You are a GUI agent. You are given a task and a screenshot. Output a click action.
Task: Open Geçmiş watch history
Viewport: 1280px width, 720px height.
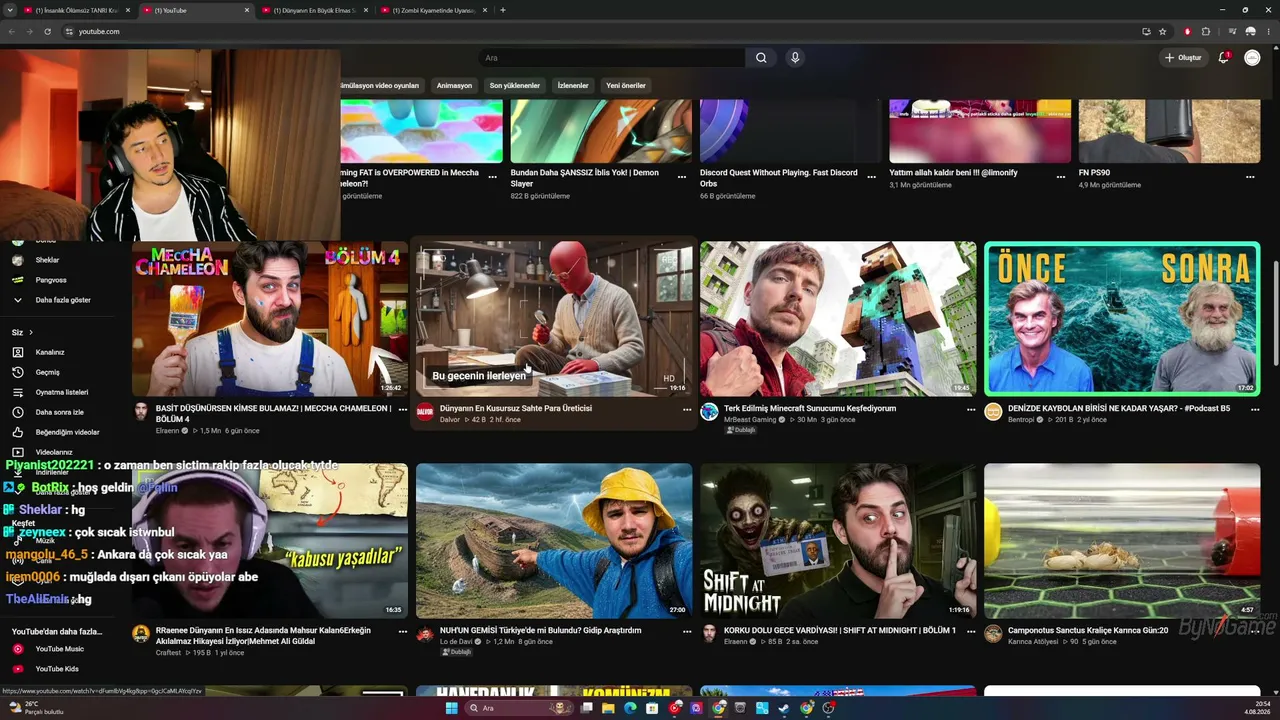[x=47, y=372]
